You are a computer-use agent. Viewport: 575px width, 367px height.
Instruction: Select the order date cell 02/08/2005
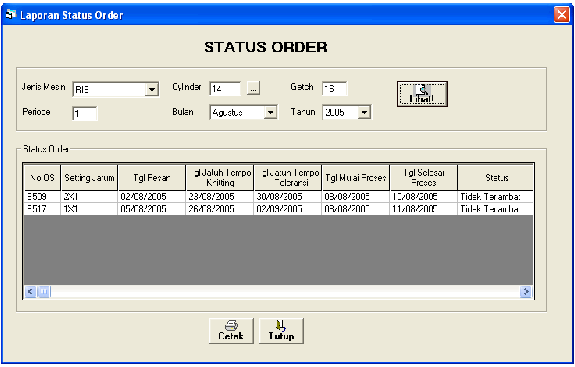coord(151,197)
